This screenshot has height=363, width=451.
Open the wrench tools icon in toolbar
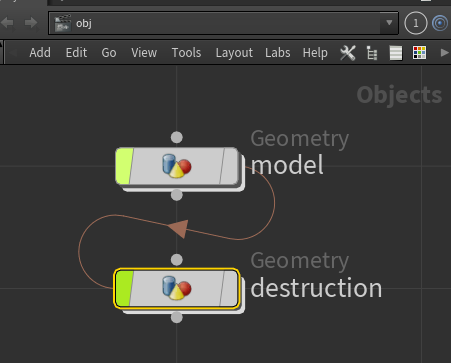pos(348,53)
